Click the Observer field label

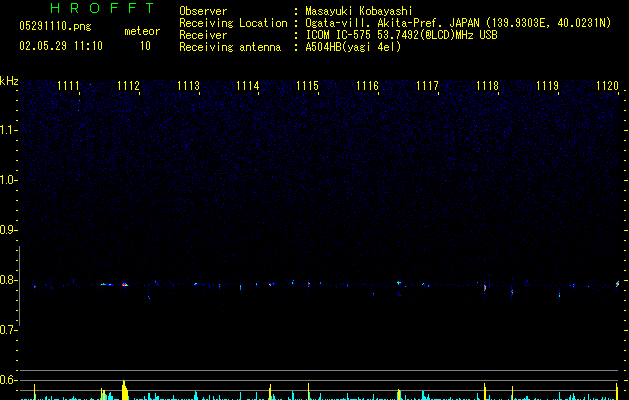(203, 11)
